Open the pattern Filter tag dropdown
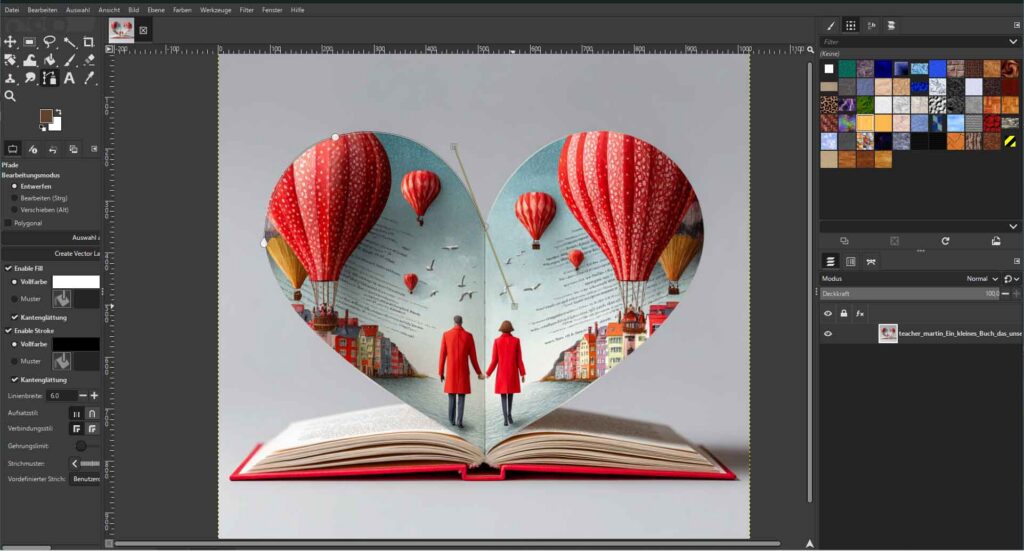This screenshot has height=551, width=1024. (1013, 41)
